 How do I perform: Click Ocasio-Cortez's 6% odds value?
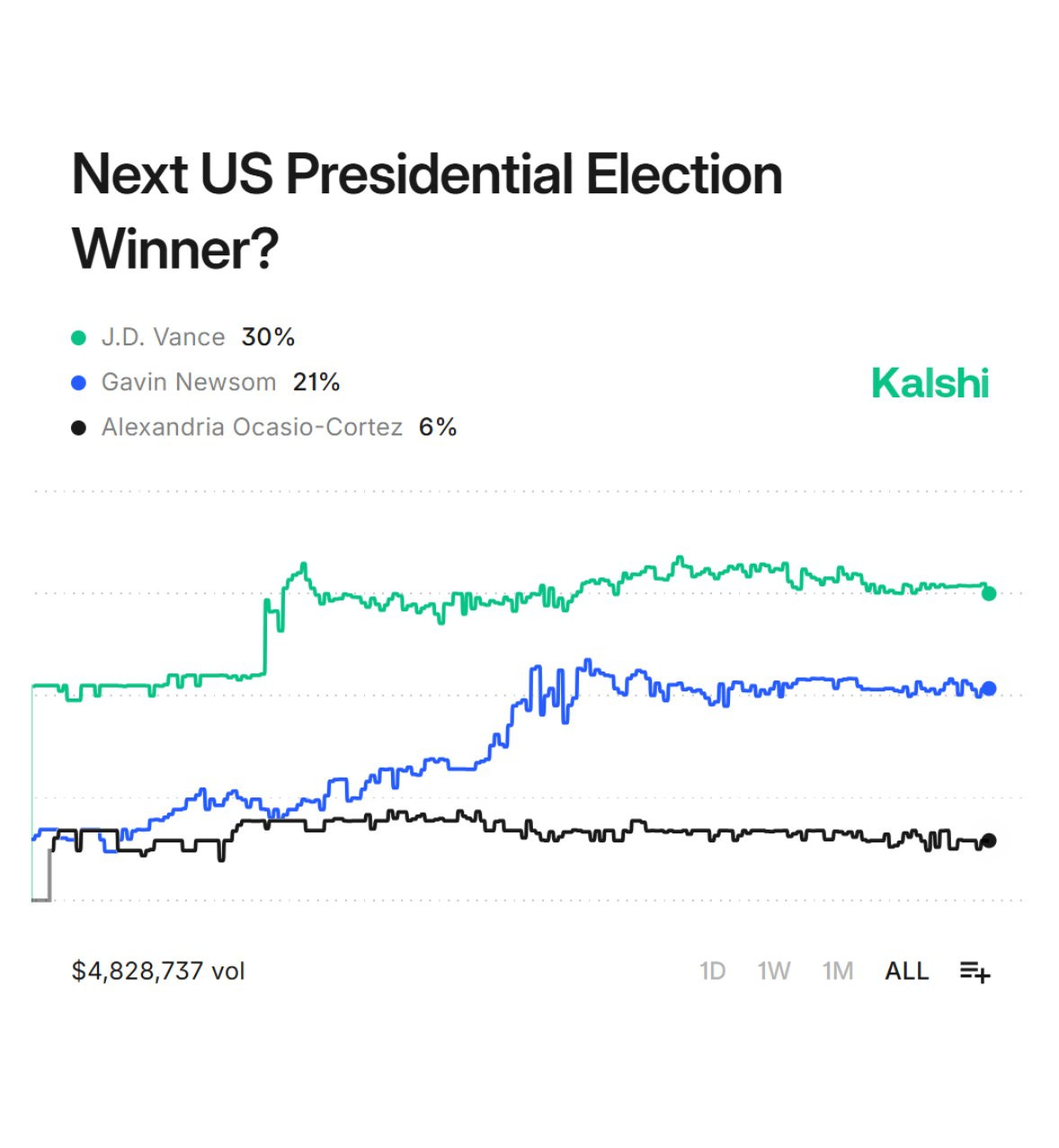point(438,427)
